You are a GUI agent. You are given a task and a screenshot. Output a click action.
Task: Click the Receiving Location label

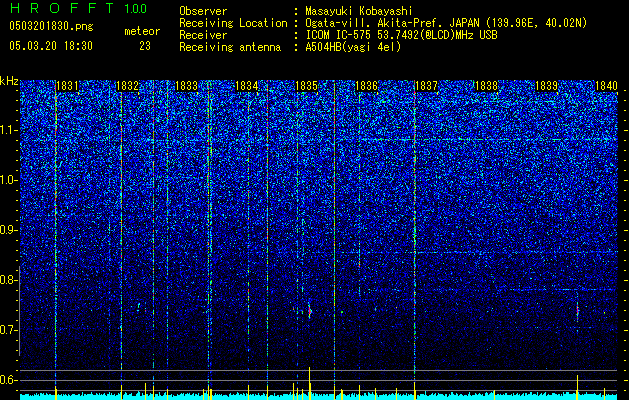[233, 23]
